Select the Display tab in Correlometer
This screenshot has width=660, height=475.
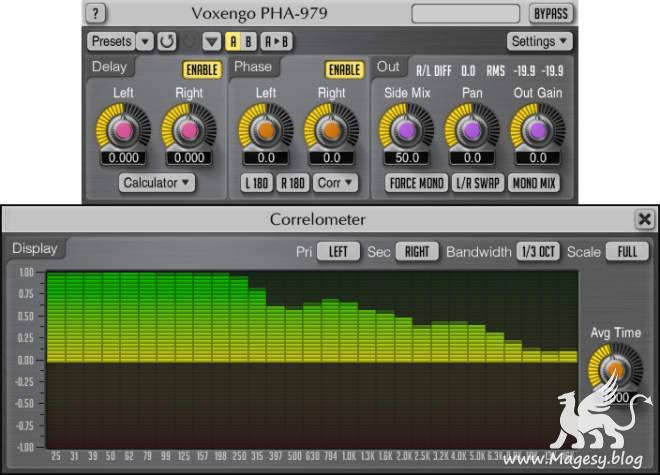[x=35, y=248]
